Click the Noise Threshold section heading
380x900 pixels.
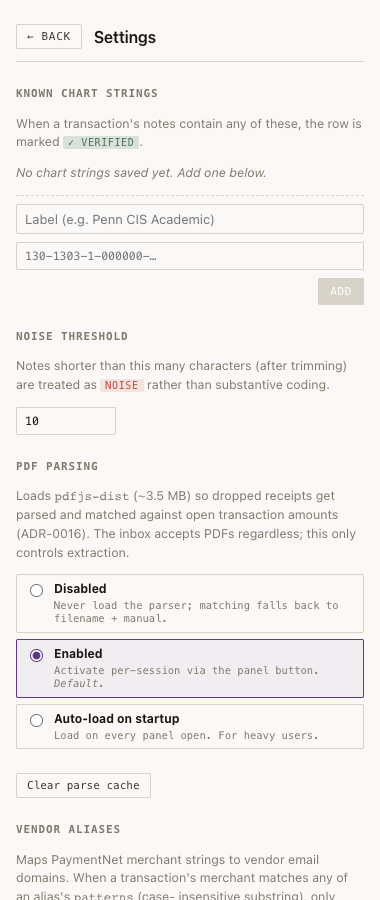(72, 336)
